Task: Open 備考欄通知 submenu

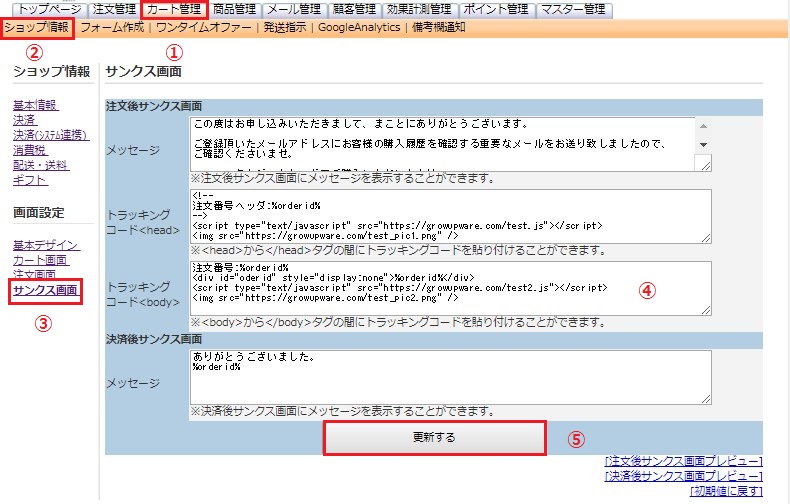Action: coord(439,27)
